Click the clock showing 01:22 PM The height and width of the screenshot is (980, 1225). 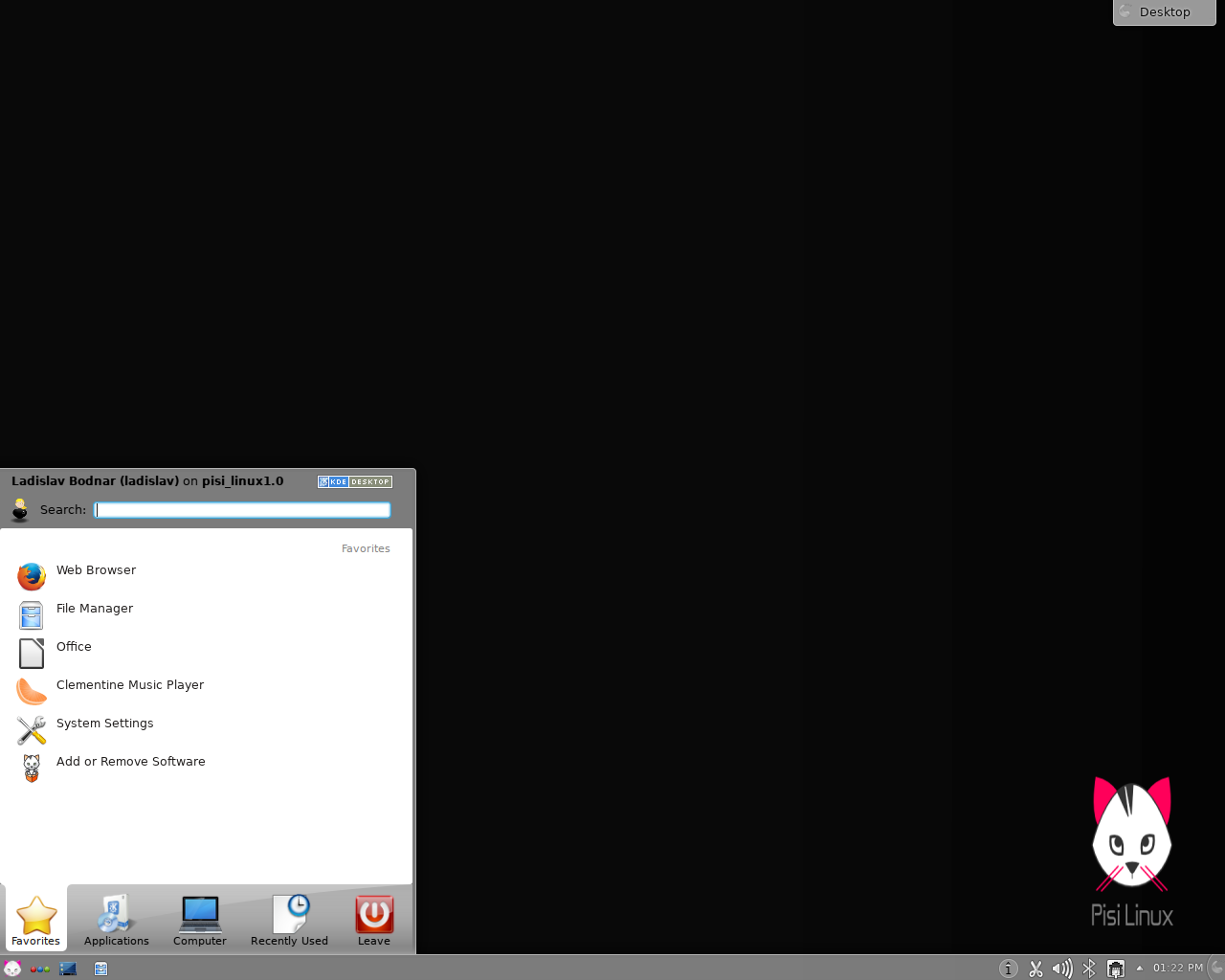pyautogui.click(x=1177, y=968)
